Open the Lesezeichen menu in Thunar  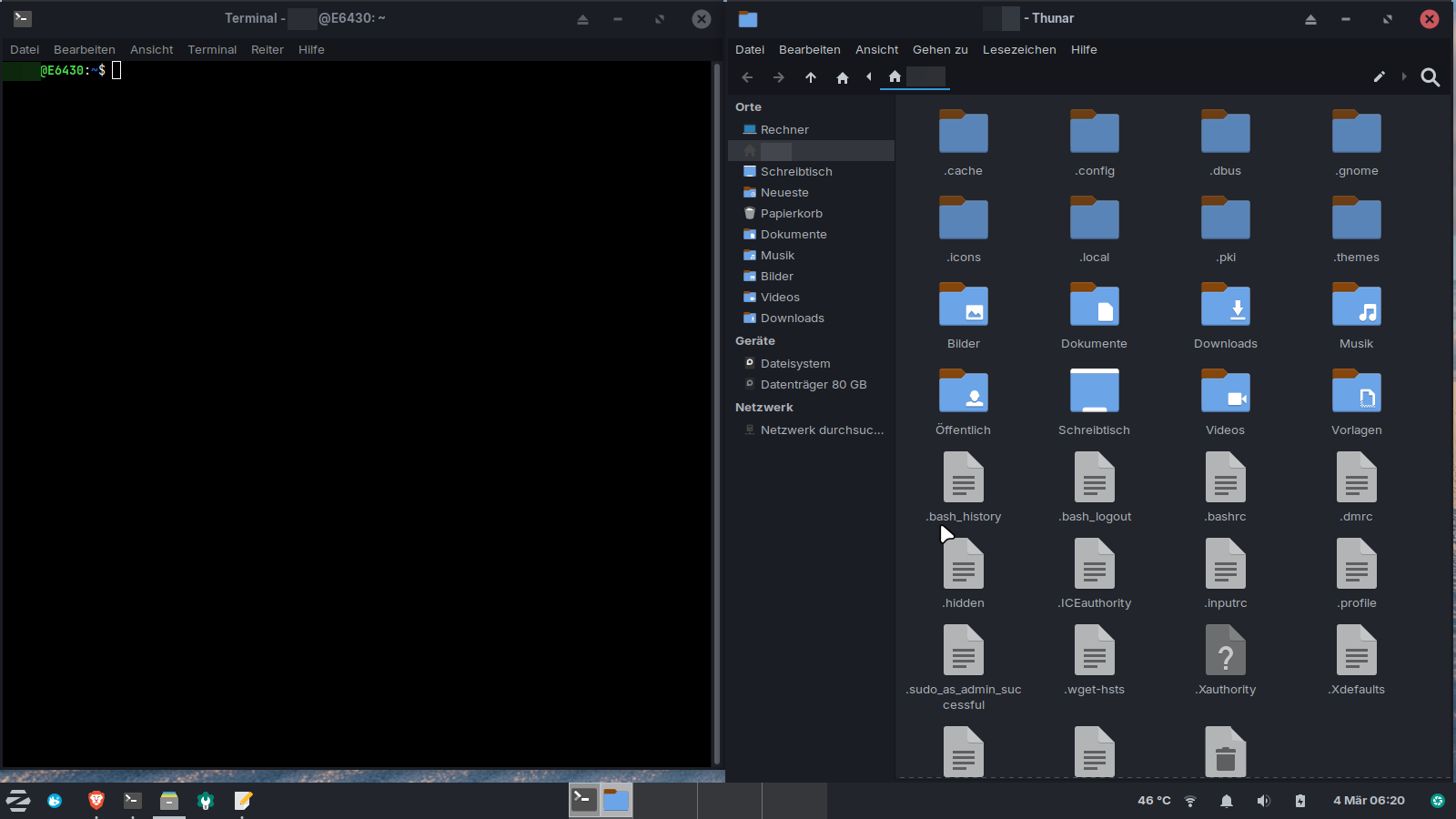tap(1018, 50)
